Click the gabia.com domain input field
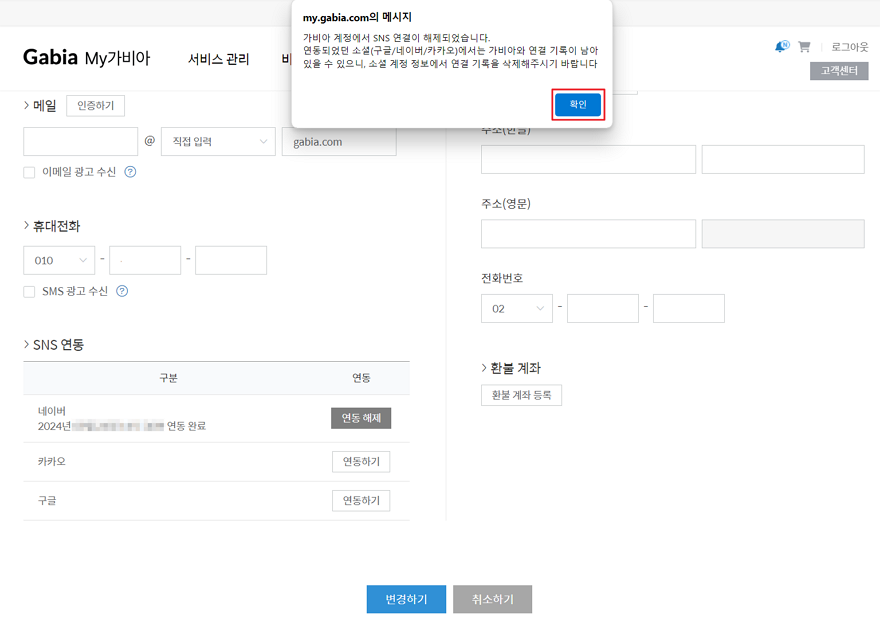 [339, 141]
